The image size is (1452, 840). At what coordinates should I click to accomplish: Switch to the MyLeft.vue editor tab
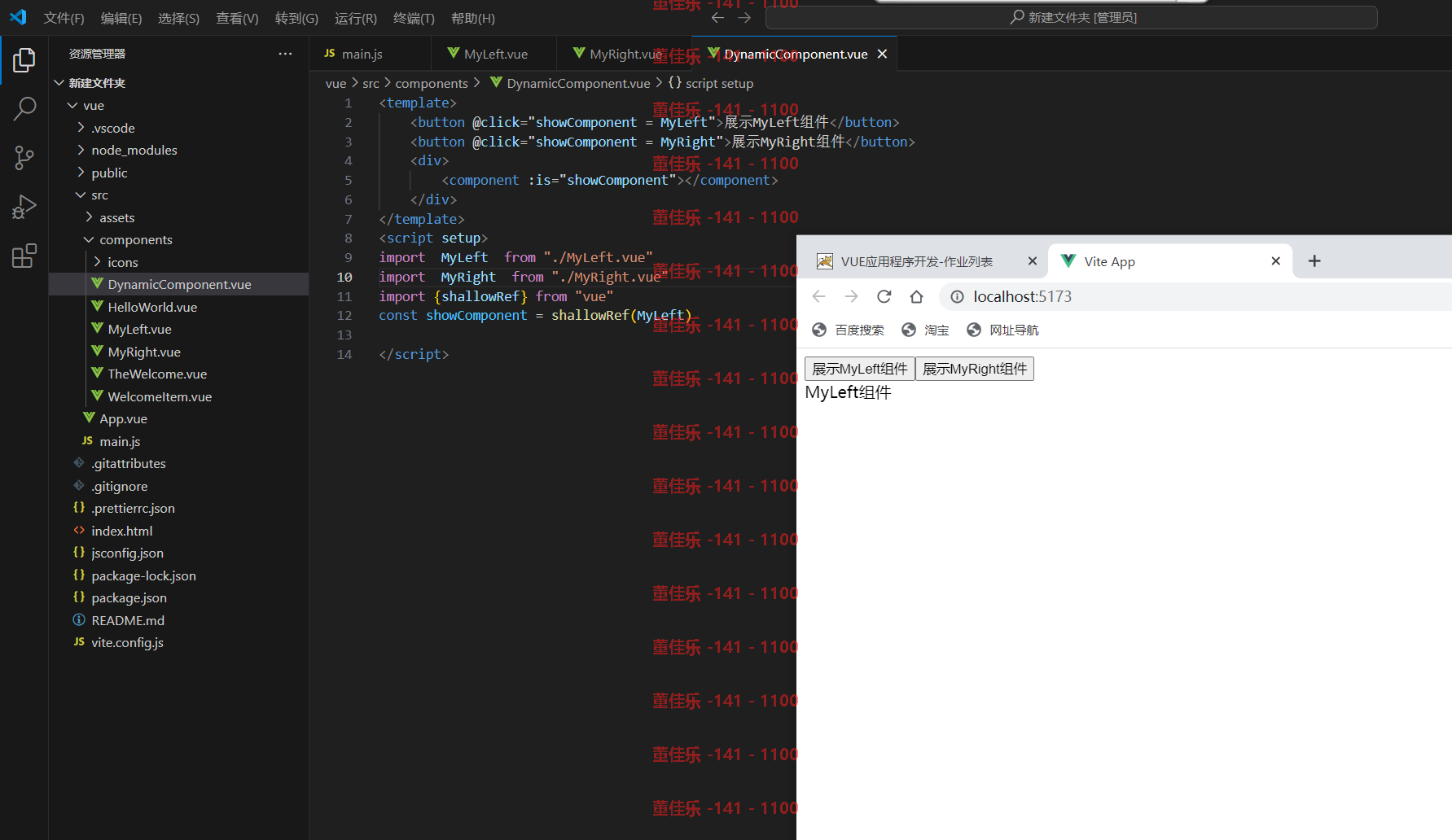tap(494, 54)
